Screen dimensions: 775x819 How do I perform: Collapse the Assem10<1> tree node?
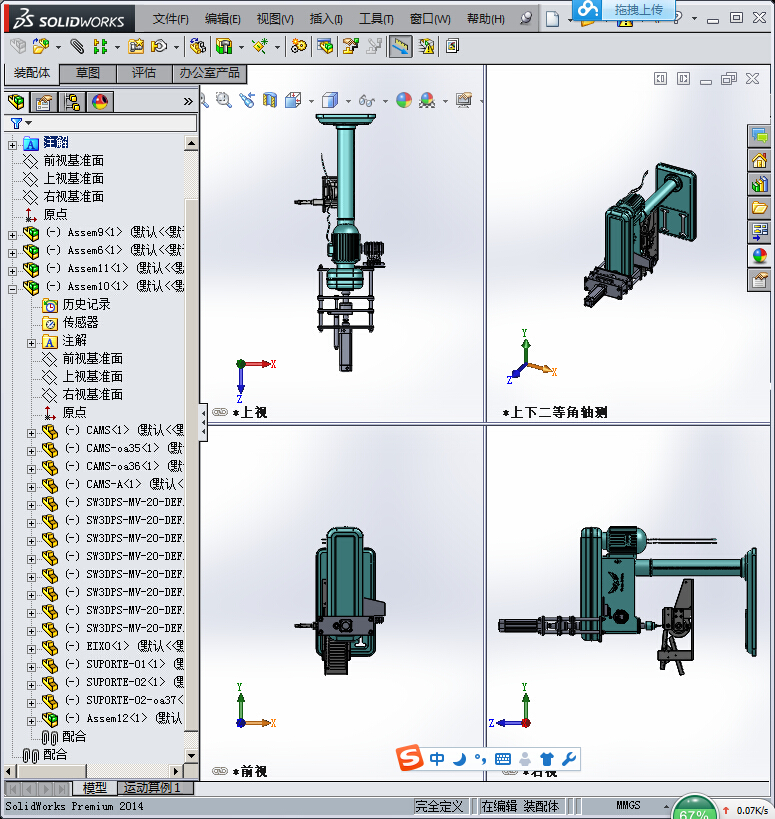pyautogui.click(x=13, y=289)
